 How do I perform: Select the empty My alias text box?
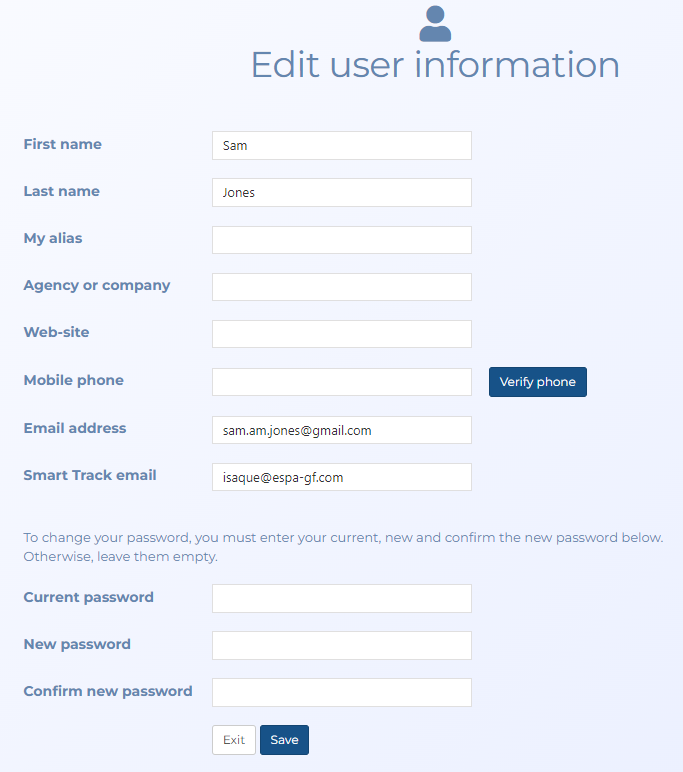[341, 240]
